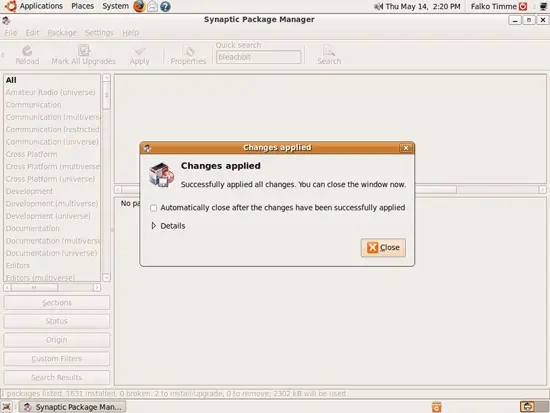This screenshot has width=550, height=413.
Task: Open package Properties from the toolbar
Action: click(188, 55)
